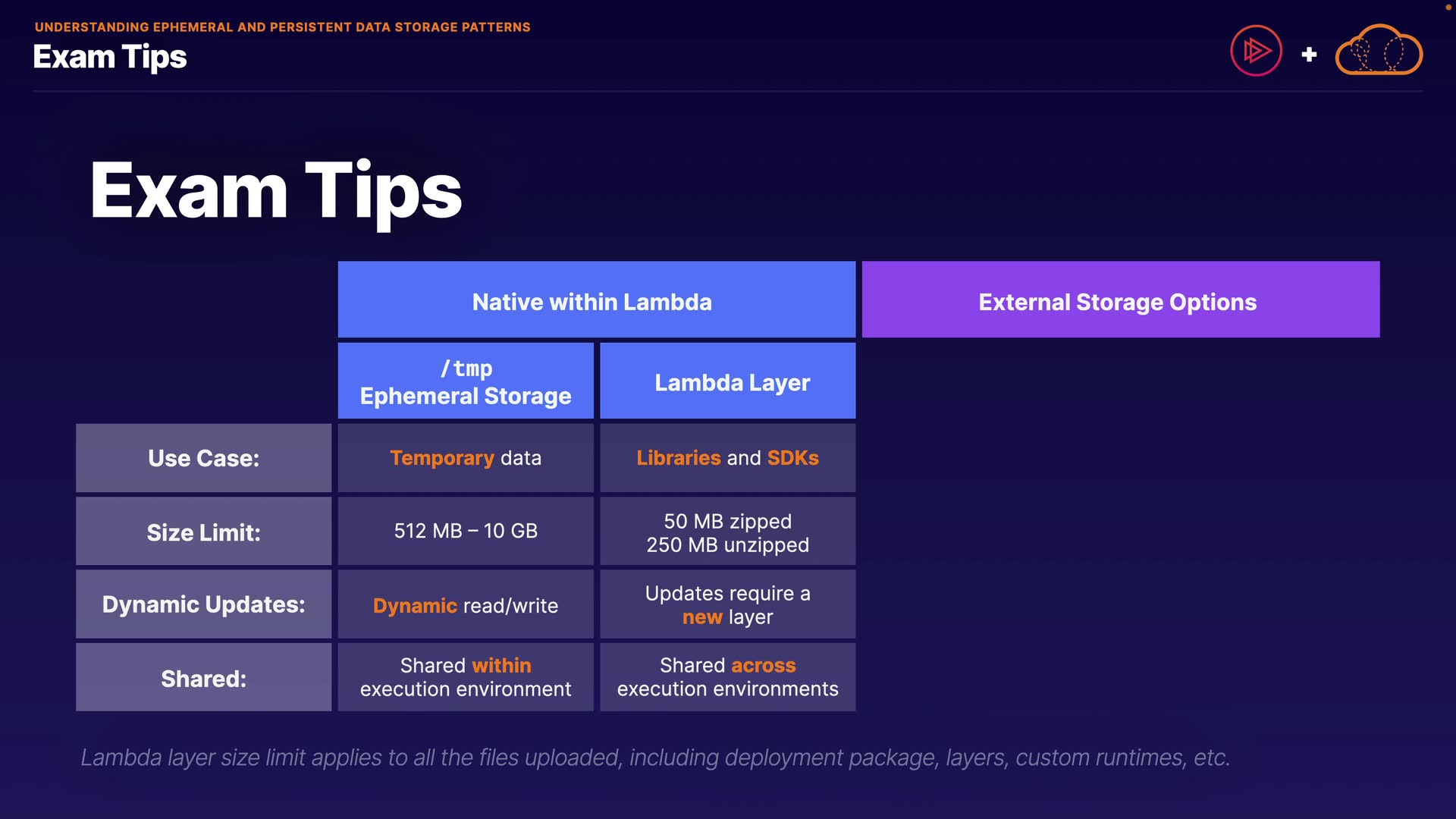
Task: Click the /tmp Ephemeral Storage column header
Action: 466,381
